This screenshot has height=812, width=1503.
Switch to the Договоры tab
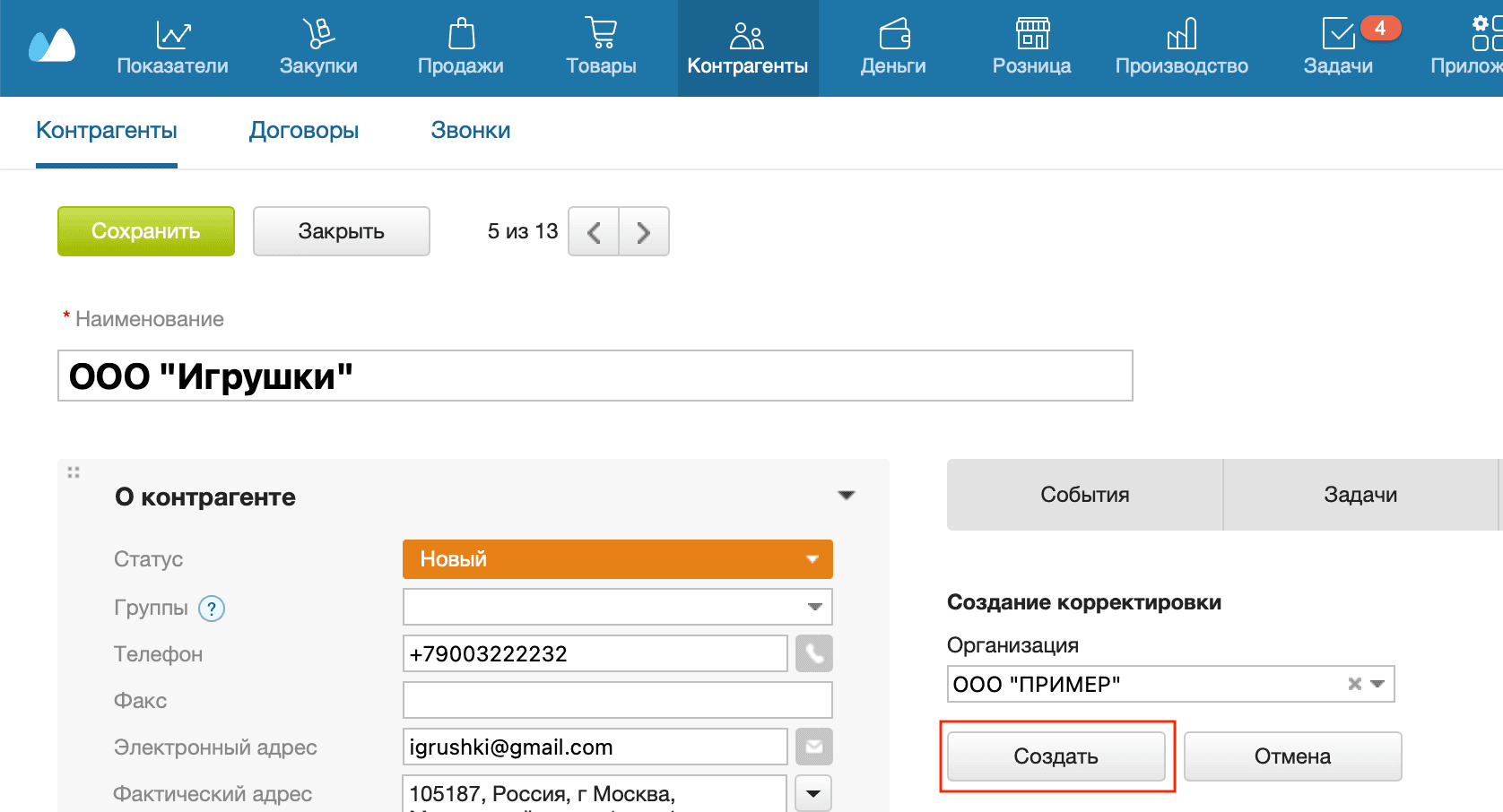point(304,131)
